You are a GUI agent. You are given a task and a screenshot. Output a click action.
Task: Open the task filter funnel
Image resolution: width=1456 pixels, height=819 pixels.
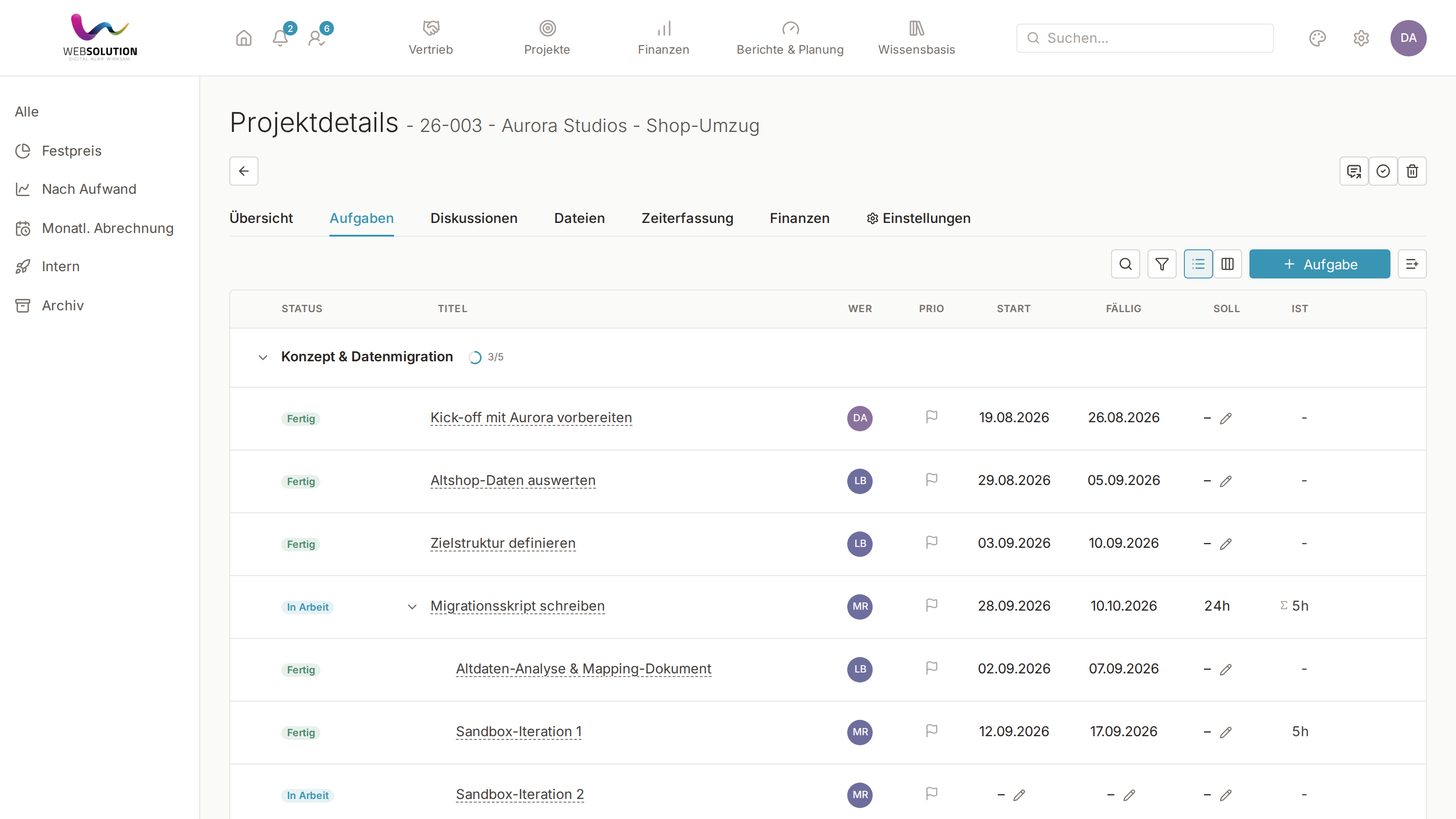[1162, 264]
